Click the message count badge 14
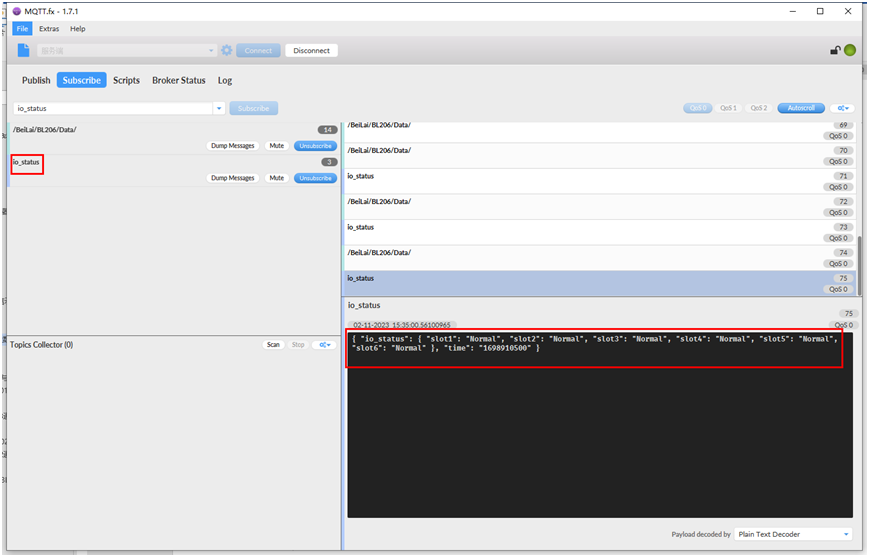This screenshot has width=869, height=557. (x=328, y=130)
